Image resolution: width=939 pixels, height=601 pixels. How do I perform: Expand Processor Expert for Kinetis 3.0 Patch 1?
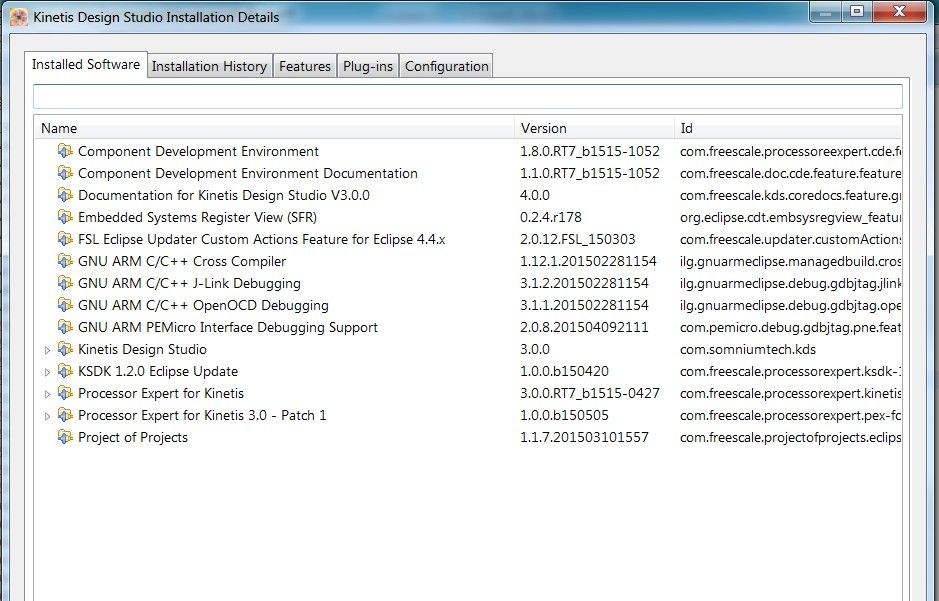point(47,415)
